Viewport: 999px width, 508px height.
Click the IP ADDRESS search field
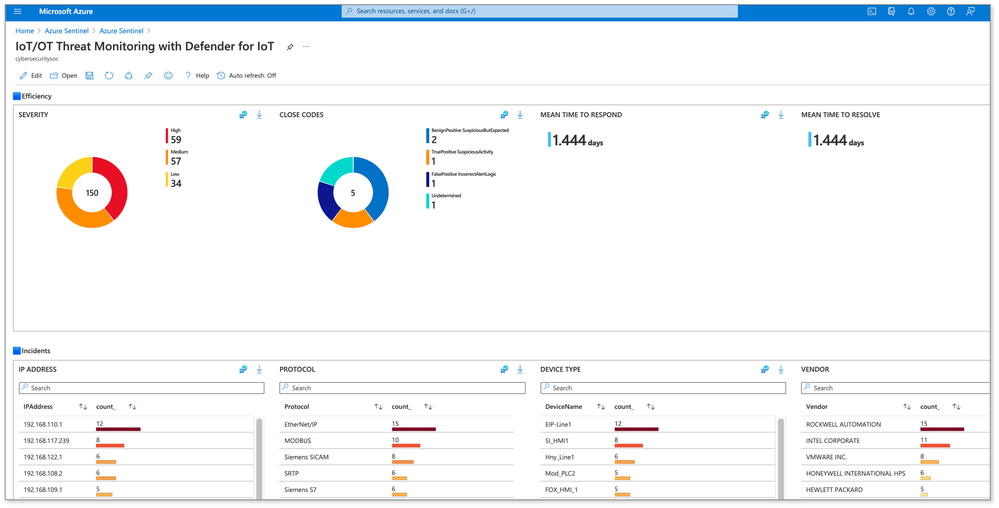141,388
